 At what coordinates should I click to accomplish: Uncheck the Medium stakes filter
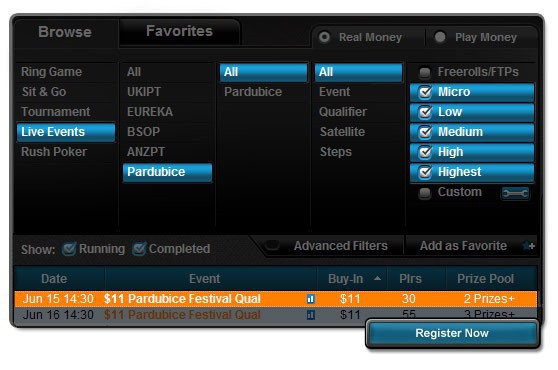click(x=425, y=132)
